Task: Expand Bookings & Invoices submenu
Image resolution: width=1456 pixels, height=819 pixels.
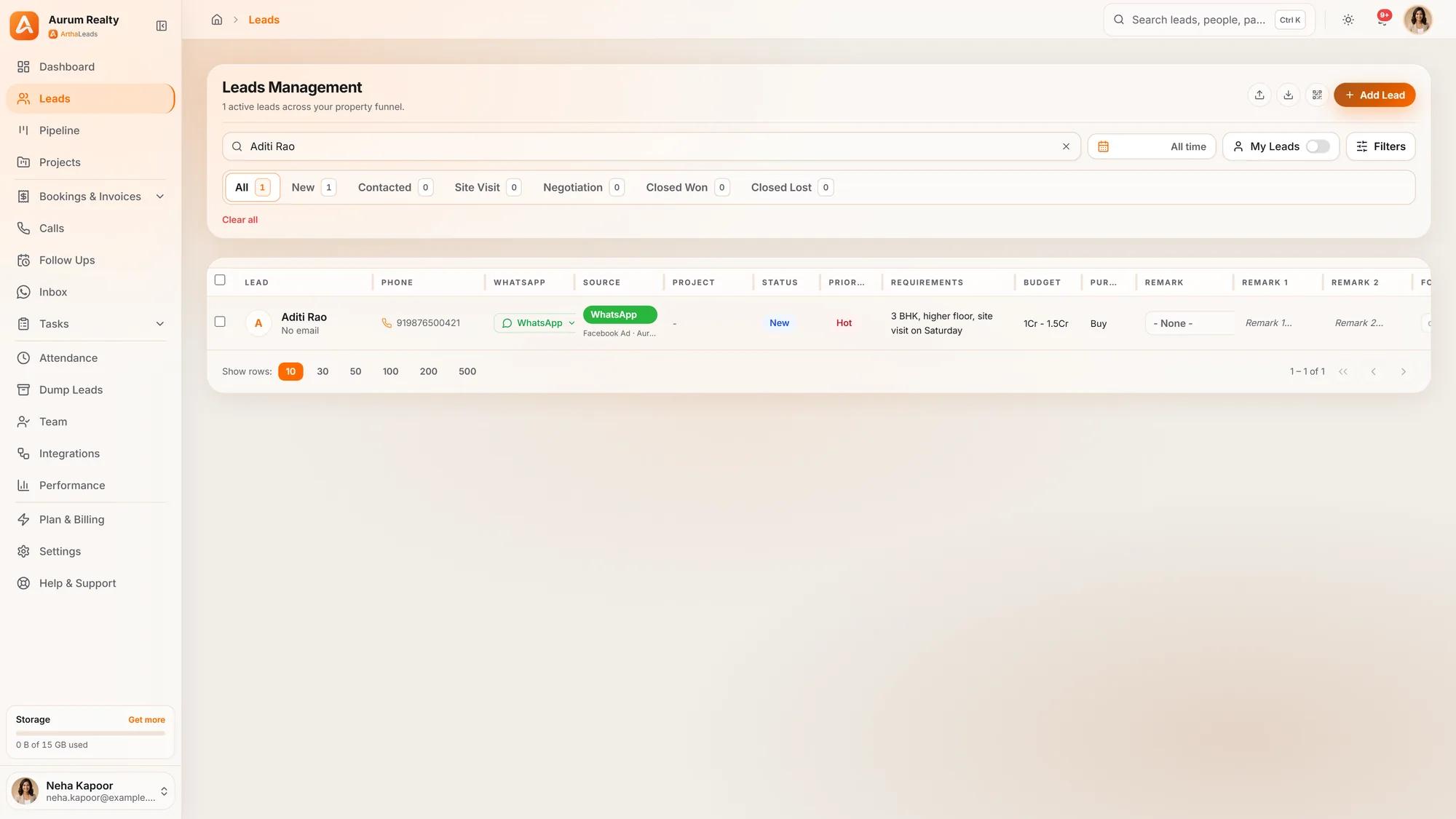Action: [160, 197]
